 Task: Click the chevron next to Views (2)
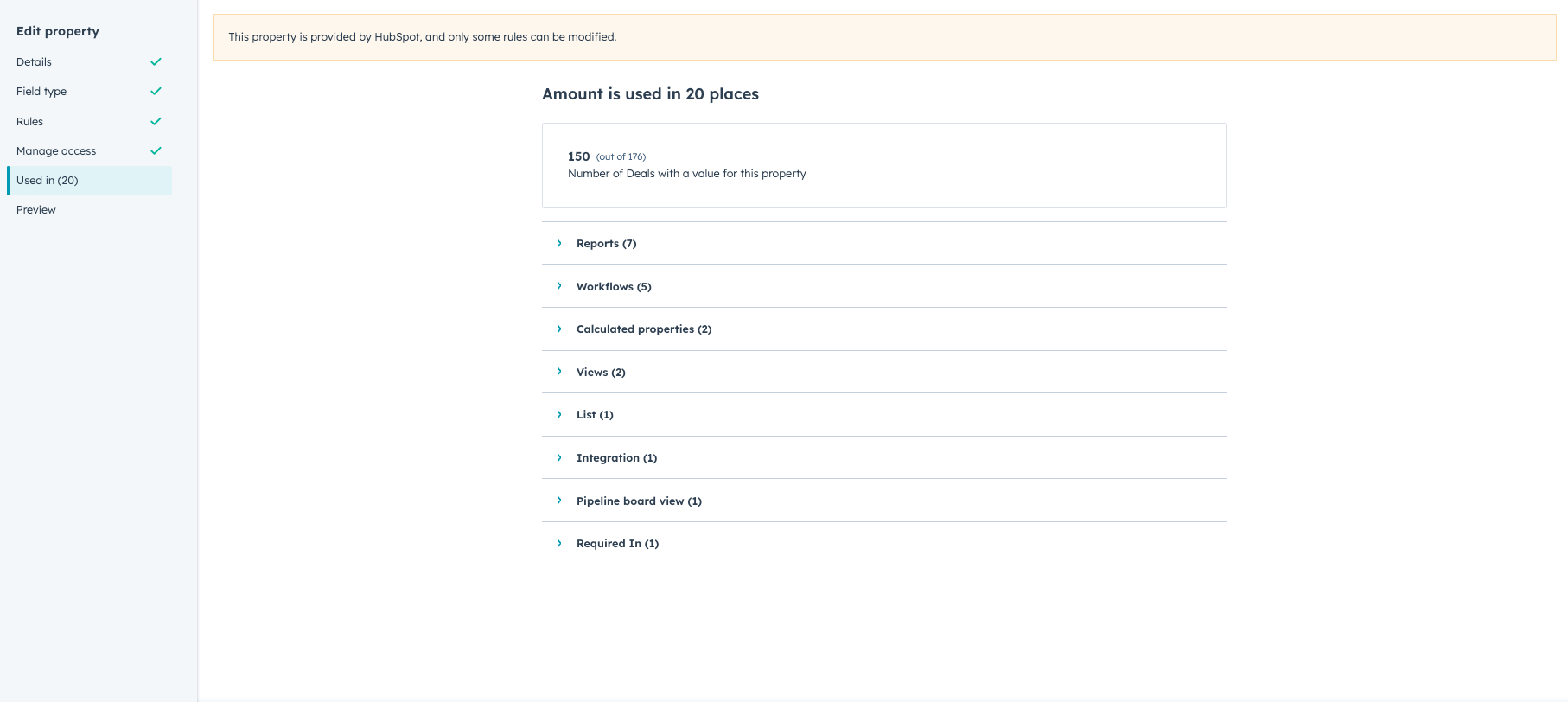[558, 372]
